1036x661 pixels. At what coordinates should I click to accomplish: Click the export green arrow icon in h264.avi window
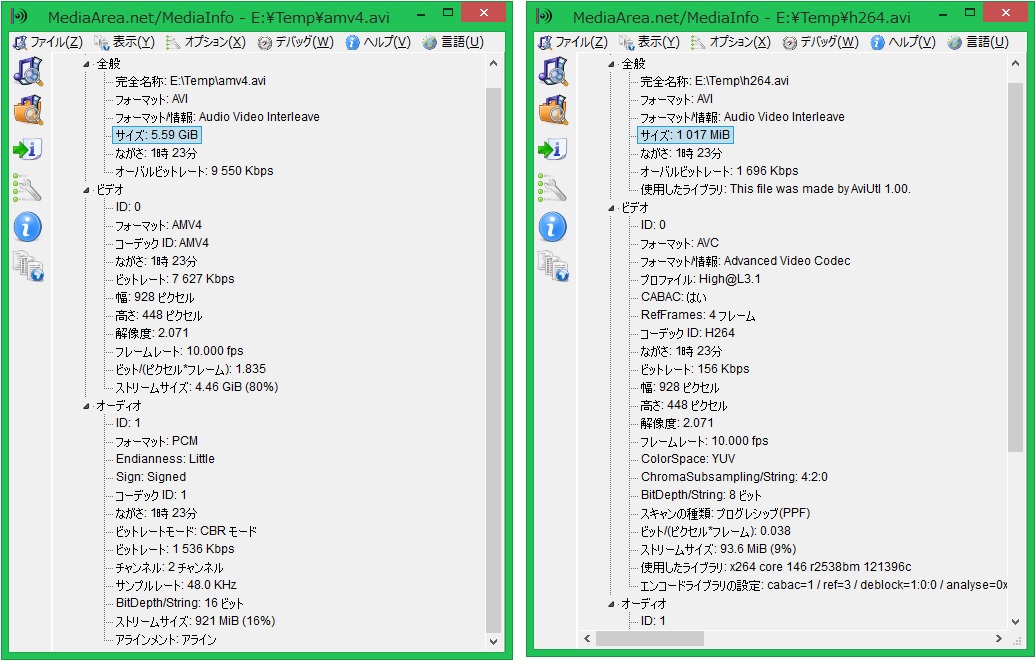click(553, 149)
